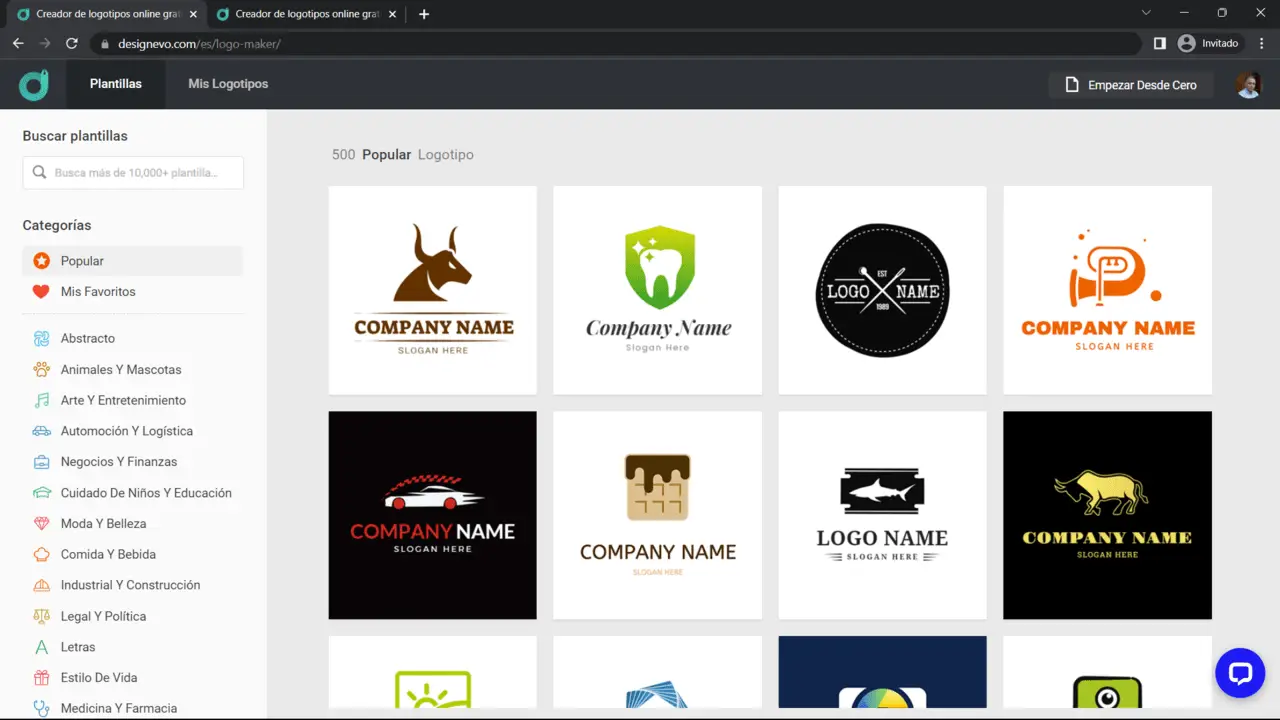This screenshot has width=1280, height=720.
Task: Click the chef hat icon for Comida Y Bebida
Action: 41,554
